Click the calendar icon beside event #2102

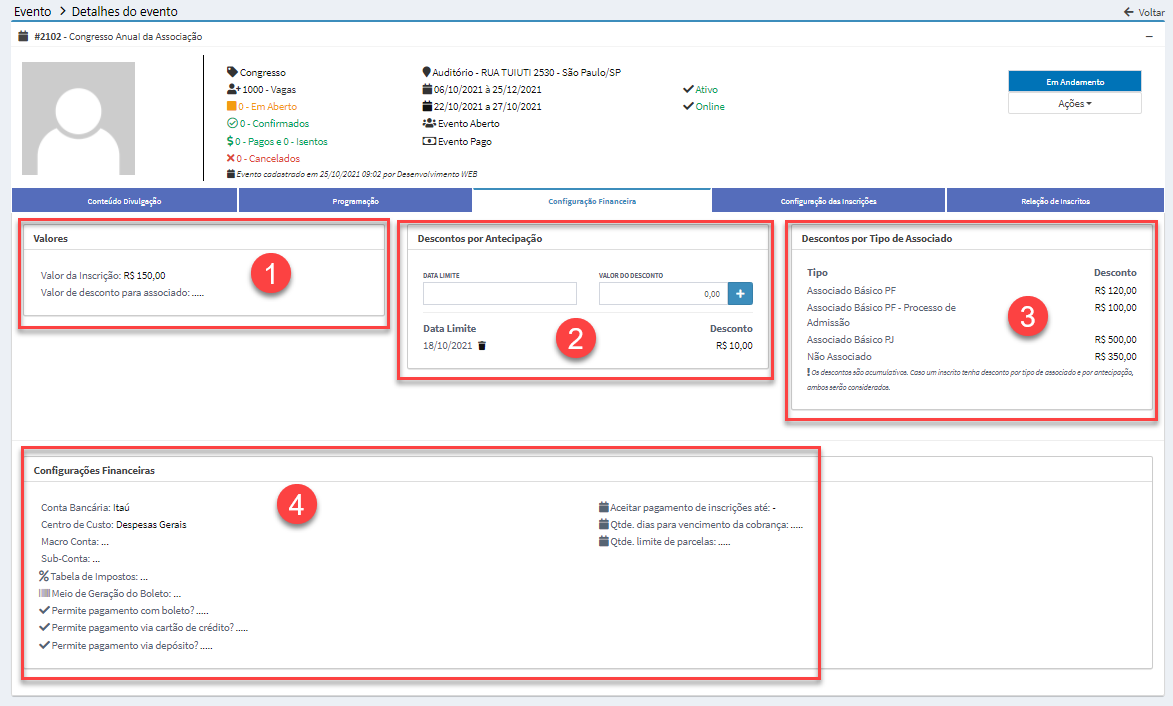23,37
